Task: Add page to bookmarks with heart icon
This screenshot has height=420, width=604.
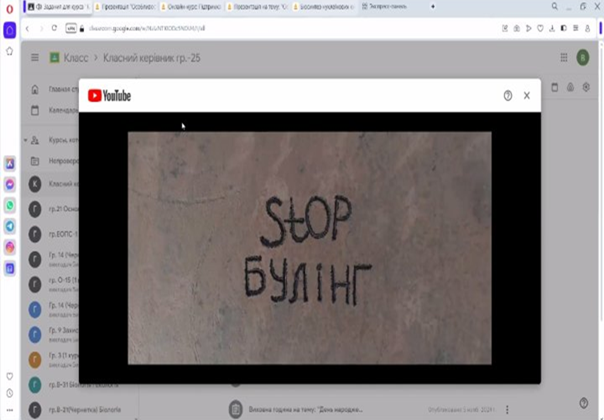Action: [540, 29]
